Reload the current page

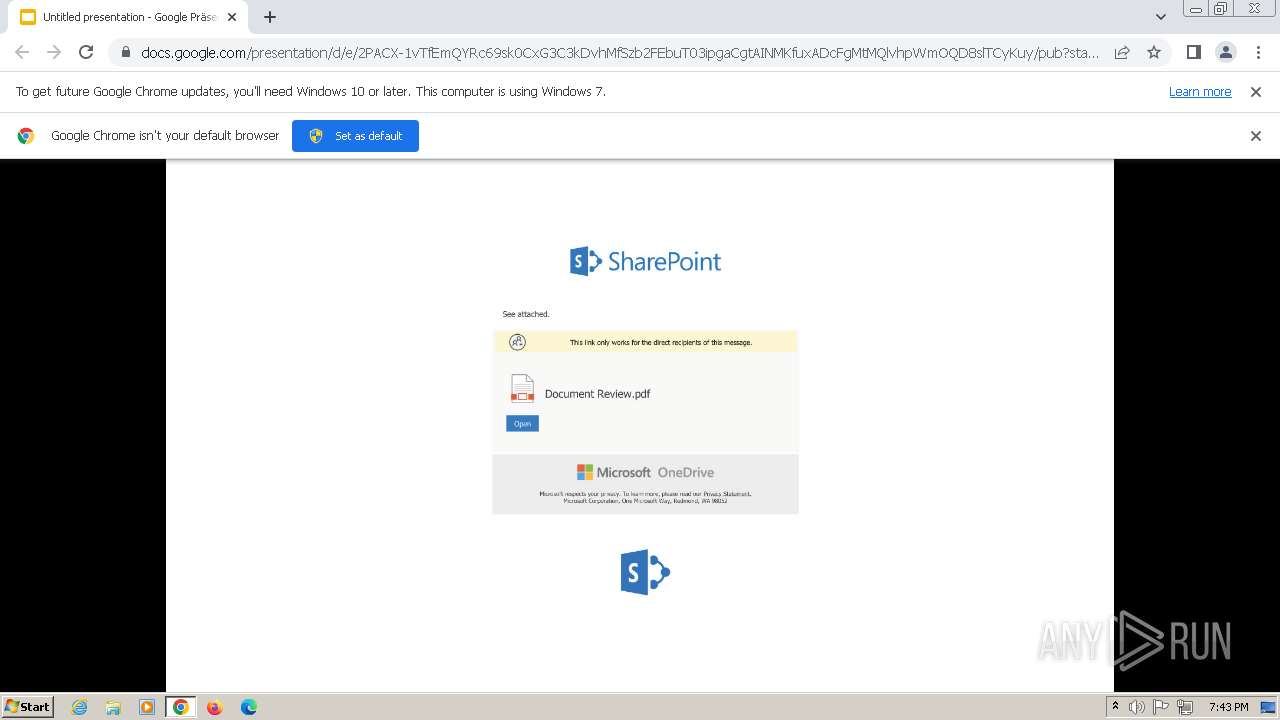pyautogui.click(x=86, y=52)
